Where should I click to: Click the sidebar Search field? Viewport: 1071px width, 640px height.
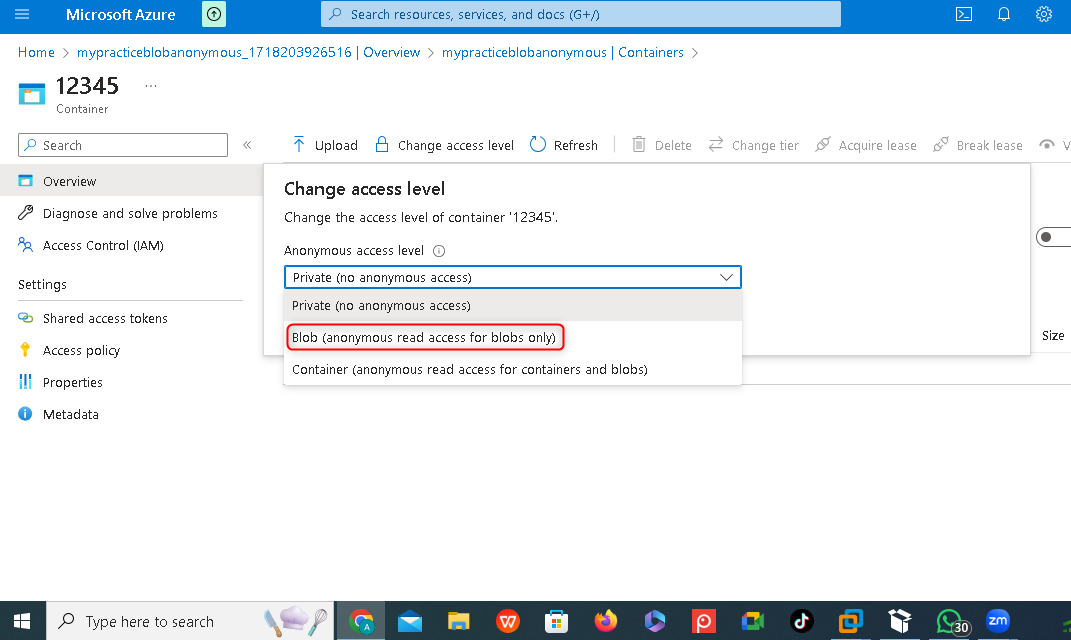[123, 145]
